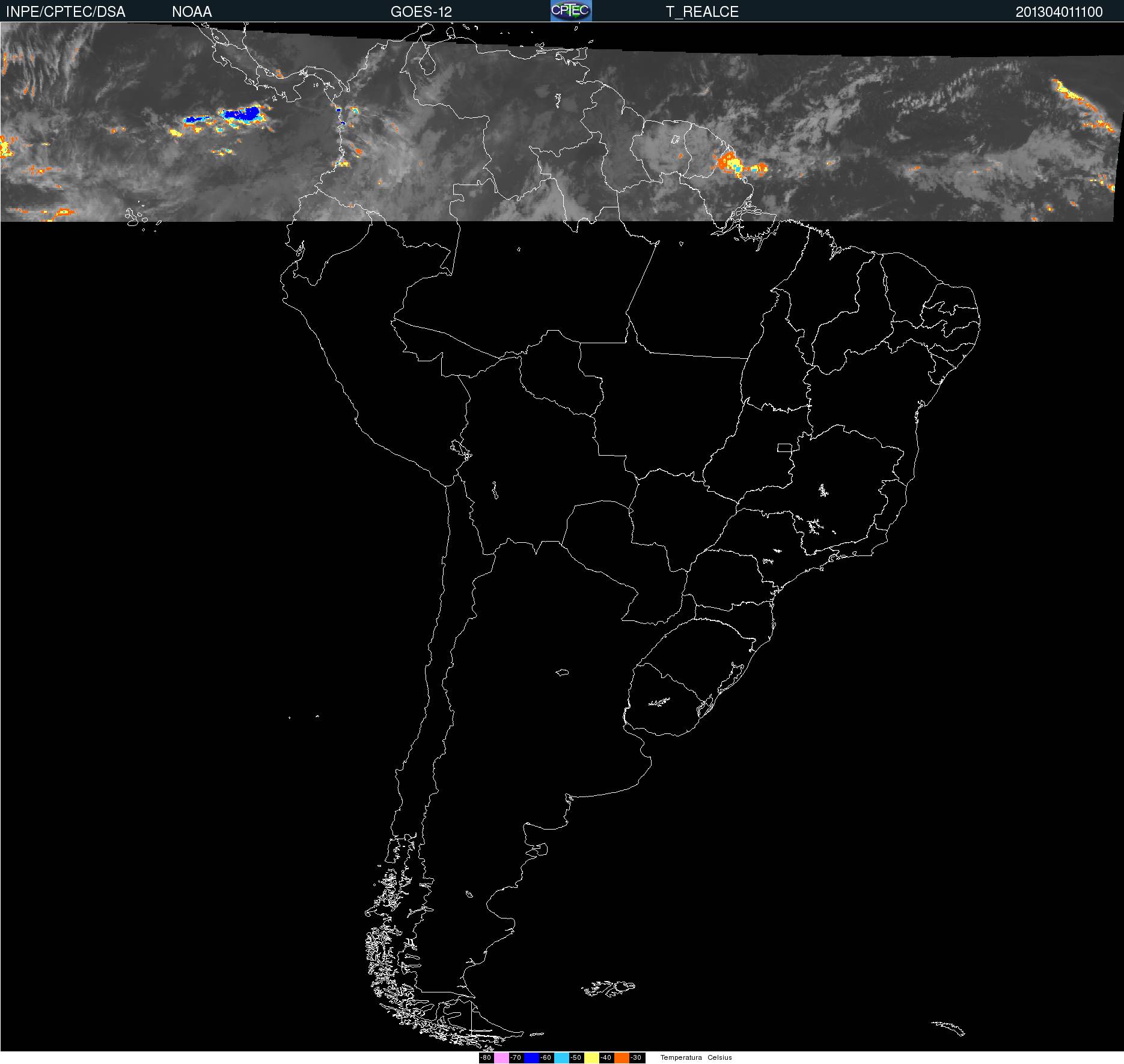Click the yellow temperature legend swatch

pyautogui.click(x=591, y=1058)
